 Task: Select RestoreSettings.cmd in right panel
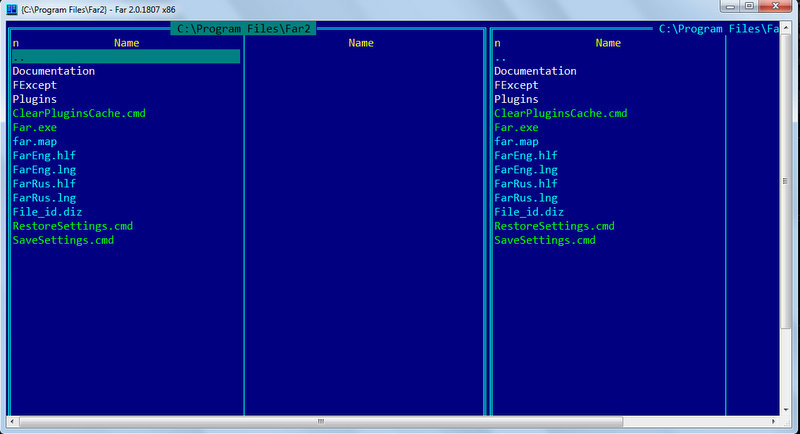click(555, 226)
